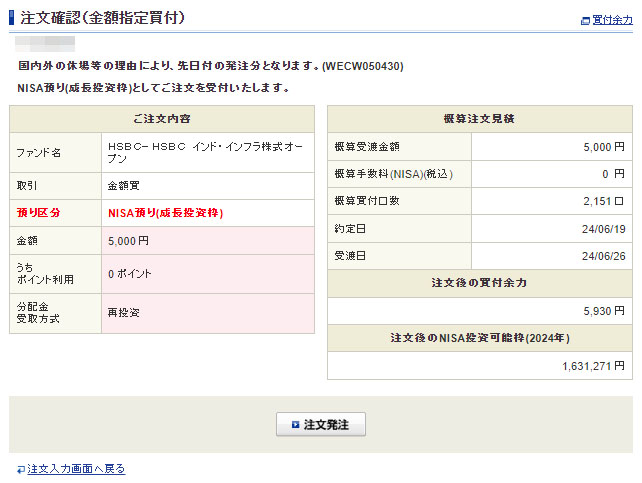Click the 概算注文見積 table header
The image size is (642, 483).
pyautogui.click(x=479, y=119)
